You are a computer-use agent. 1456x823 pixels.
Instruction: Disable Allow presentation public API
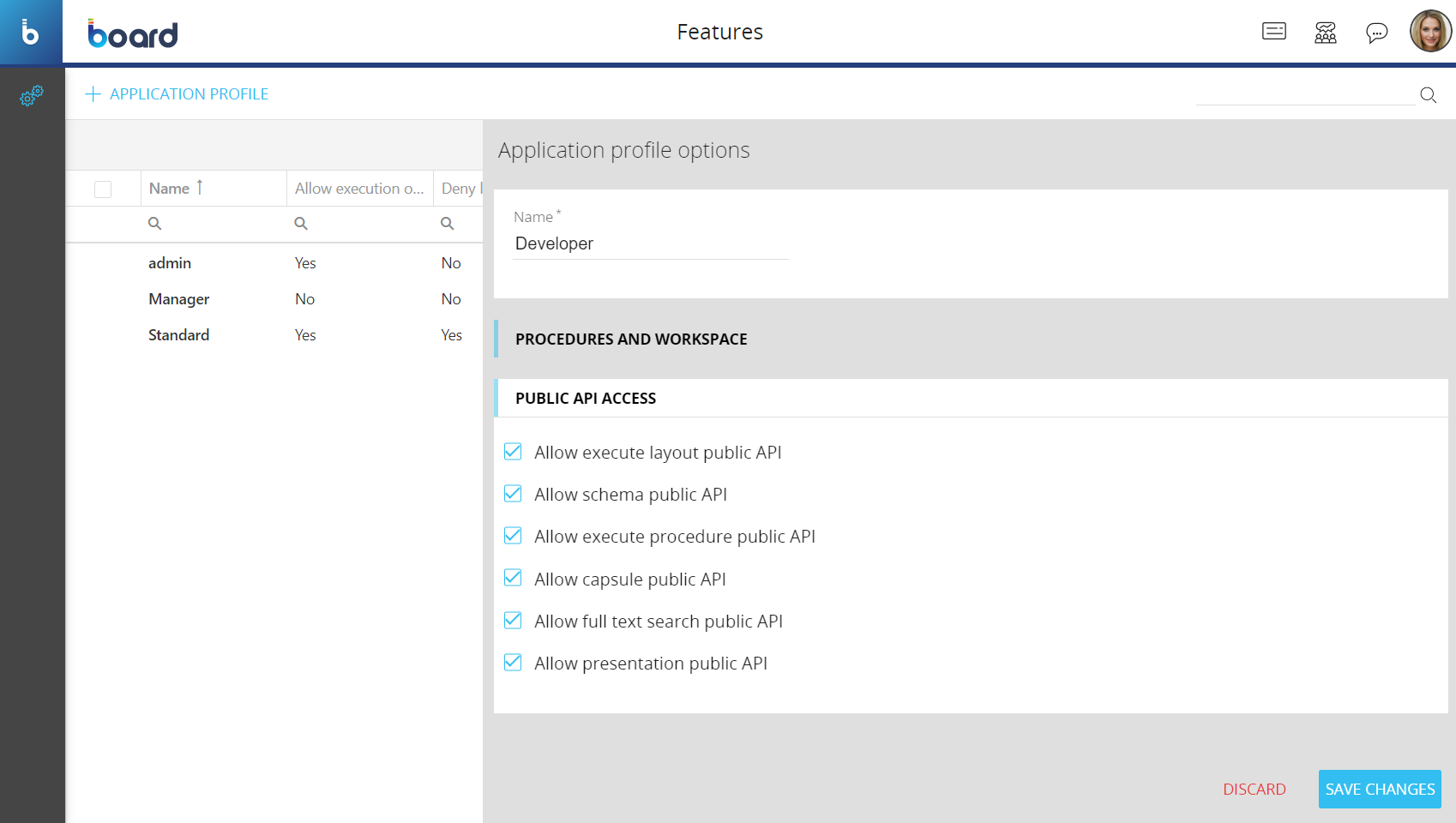point(513,663)
